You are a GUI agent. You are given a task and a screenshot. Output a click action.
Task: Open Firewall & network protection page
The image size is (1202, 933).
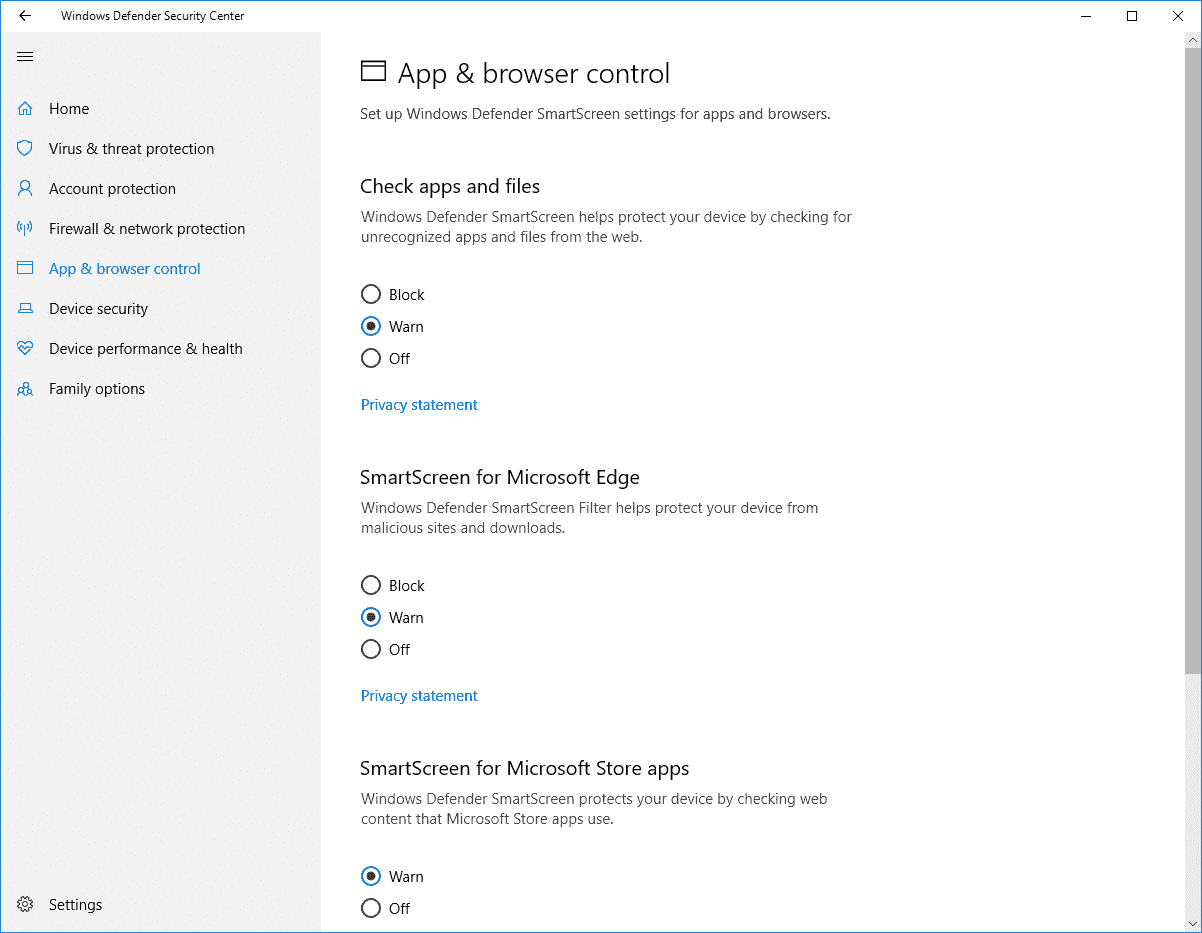point(147,228)
